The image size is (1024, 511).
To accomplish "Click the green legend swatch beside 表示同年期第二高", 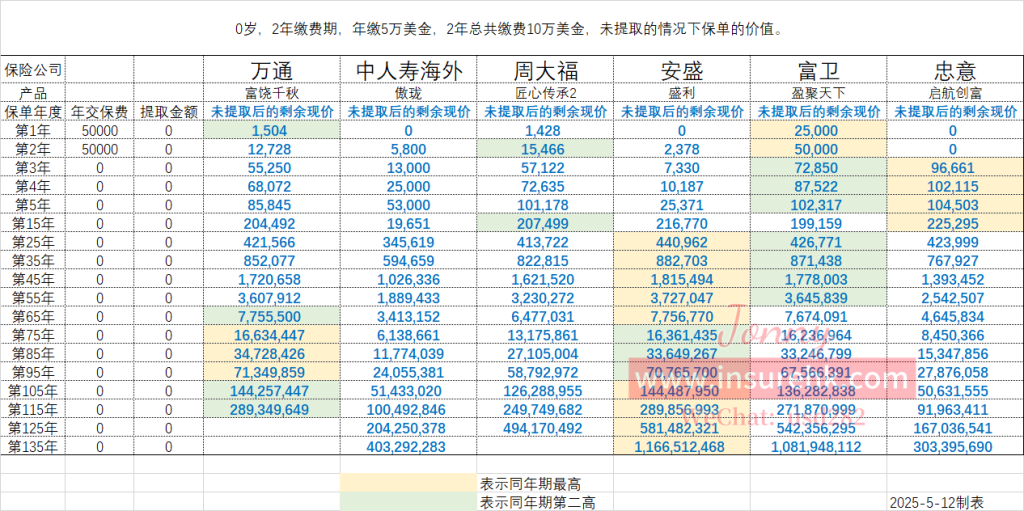I will [x=409, y=503].
